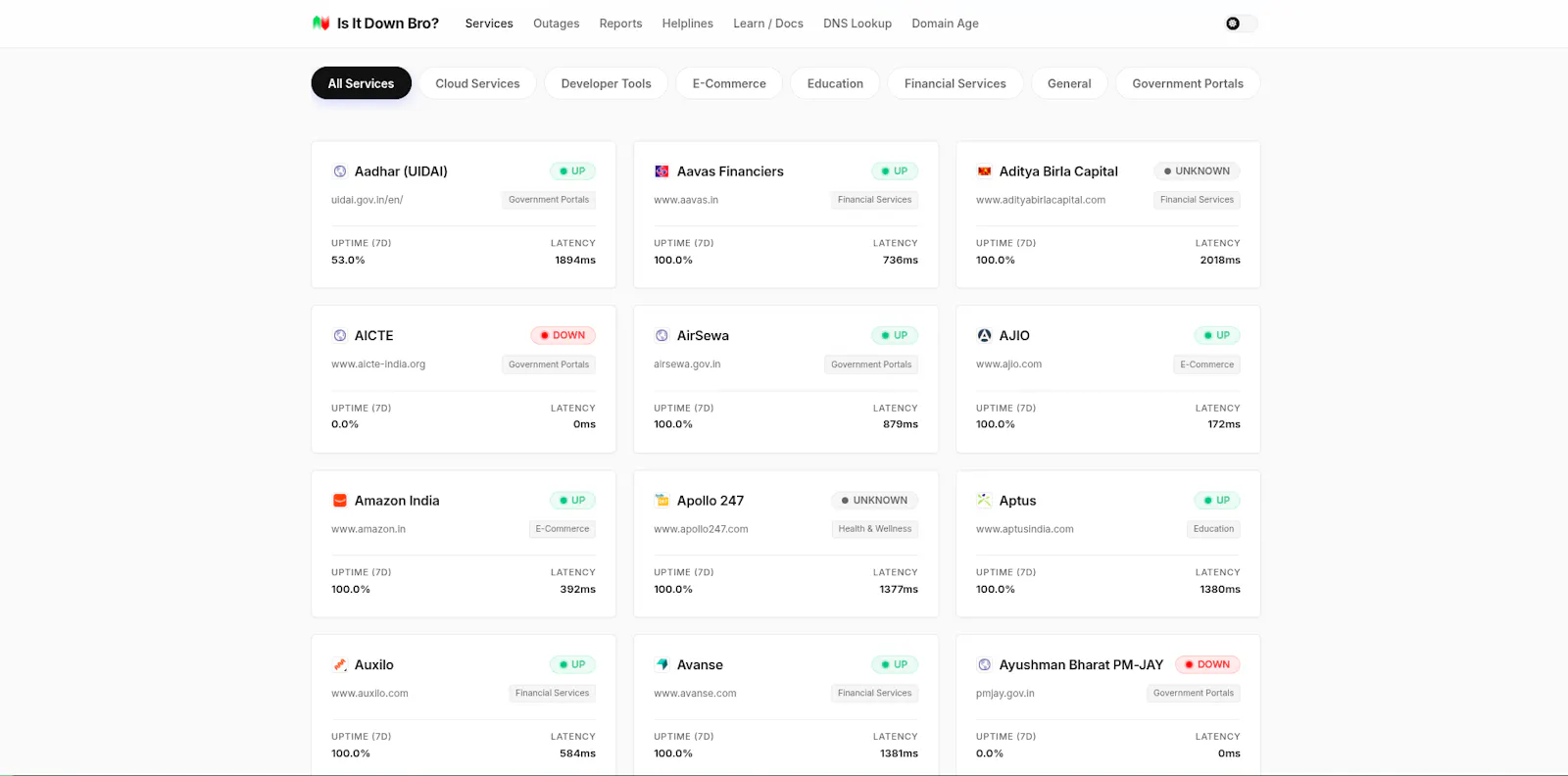This screenshot has height=776, width=1568.
Task: Open the Apollo 247 service title
Action: [x=710, y=501]
